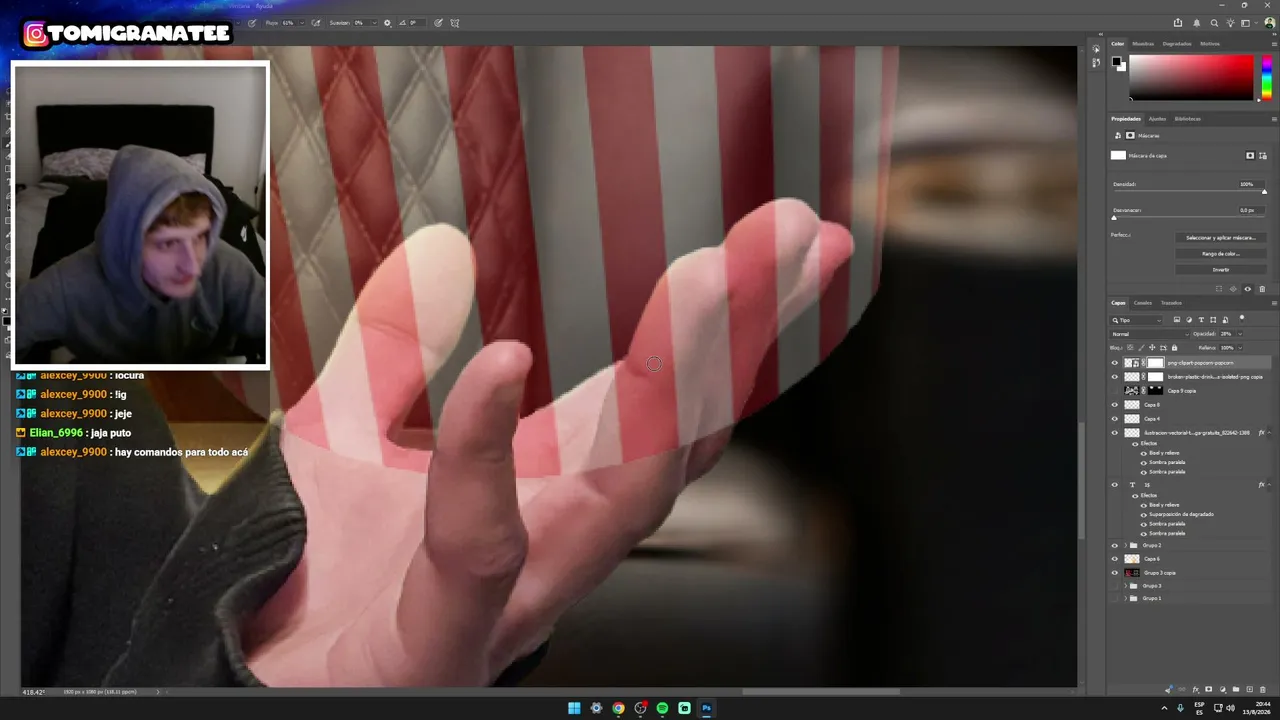Toggle visibility of the Grupo 2 group

click(1115, 546)
